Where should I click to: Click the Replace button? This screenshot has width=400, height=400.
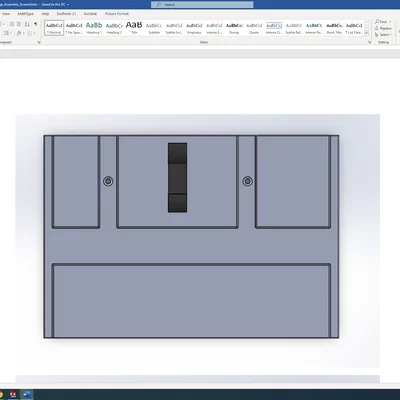pyautogui.click(x=383, y=28)
